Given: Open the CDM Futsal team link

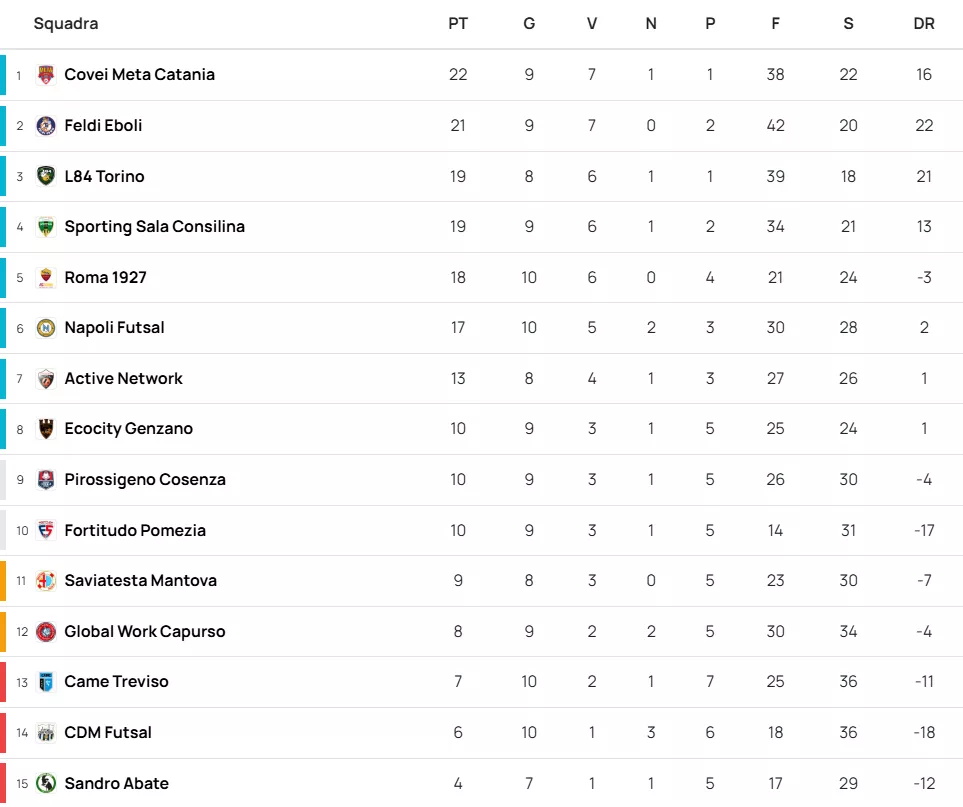Looking at the screenshot, I should coord(108,733).
